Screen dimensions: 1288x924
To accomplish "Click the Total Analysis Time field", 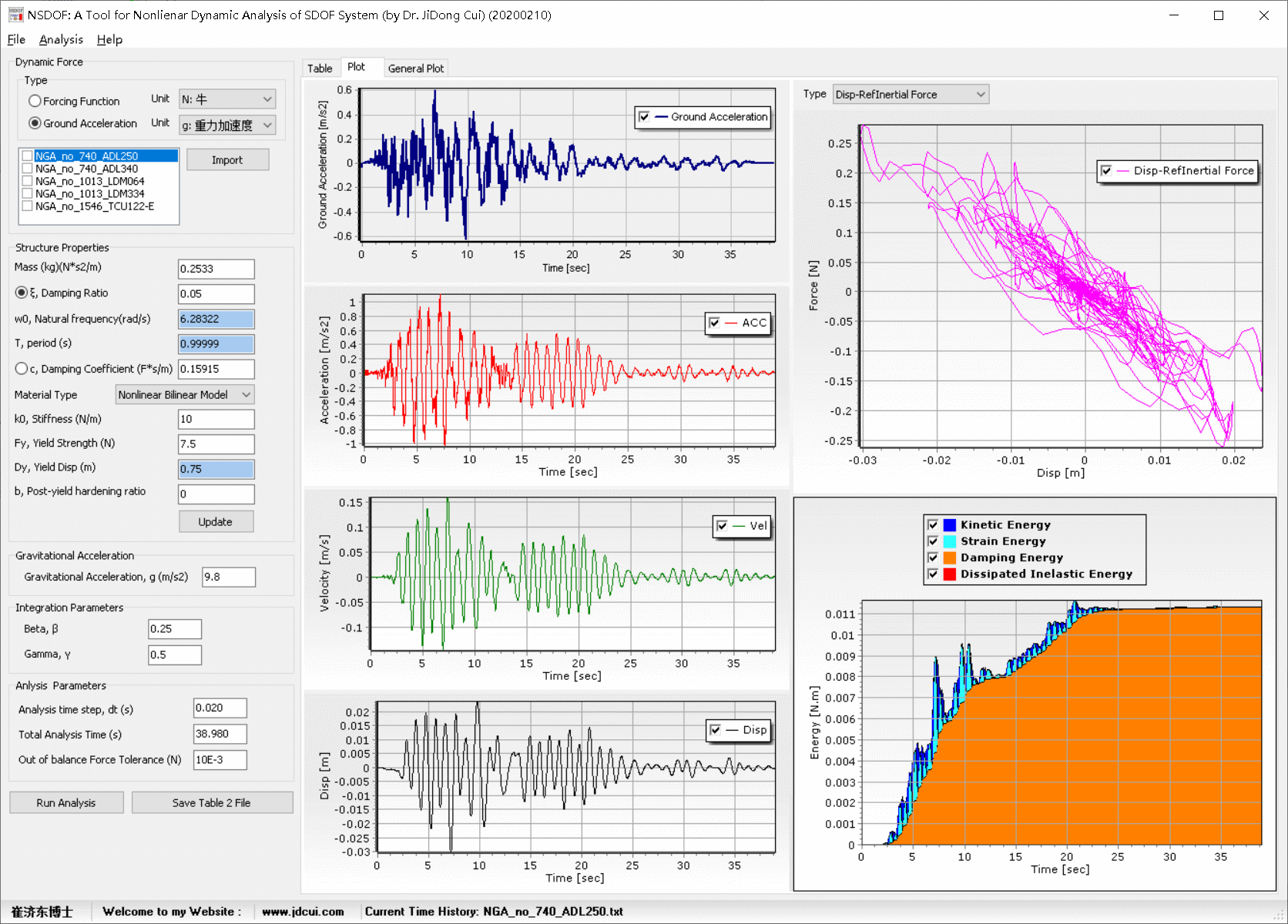I will click(220, 735).
